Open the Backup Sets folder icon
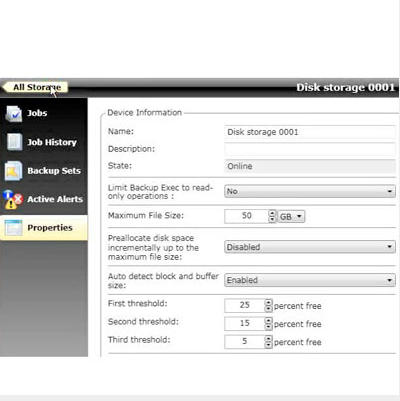The image size is (400, 401). pyautogui.click(x=14, y=171)
